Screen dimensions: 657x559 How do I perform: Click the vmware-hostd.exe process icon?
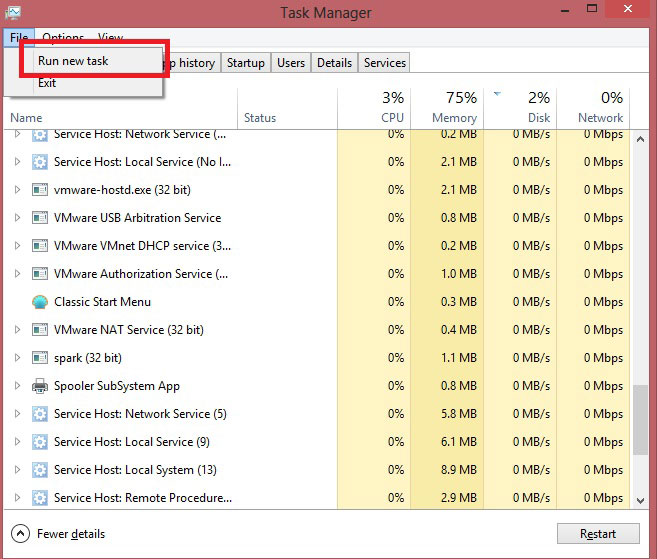40,190
